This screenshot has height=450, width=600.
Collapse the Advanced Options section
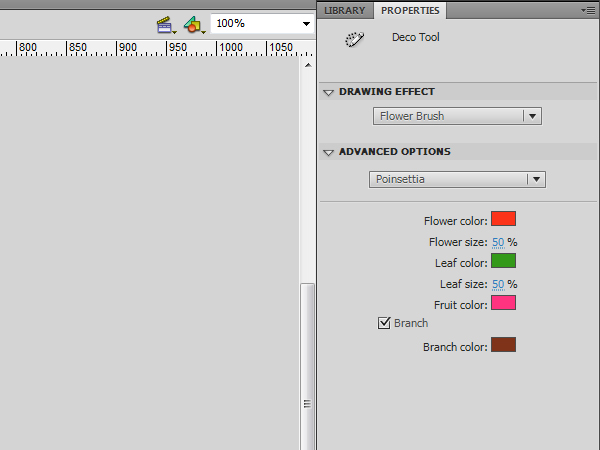pyautogui.click(x=328, y=152)
